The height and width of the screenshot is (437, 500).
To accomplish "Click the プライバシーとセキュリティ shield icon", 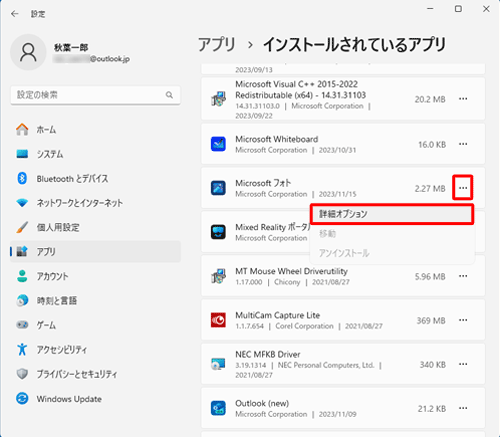I will click(22, 374).
